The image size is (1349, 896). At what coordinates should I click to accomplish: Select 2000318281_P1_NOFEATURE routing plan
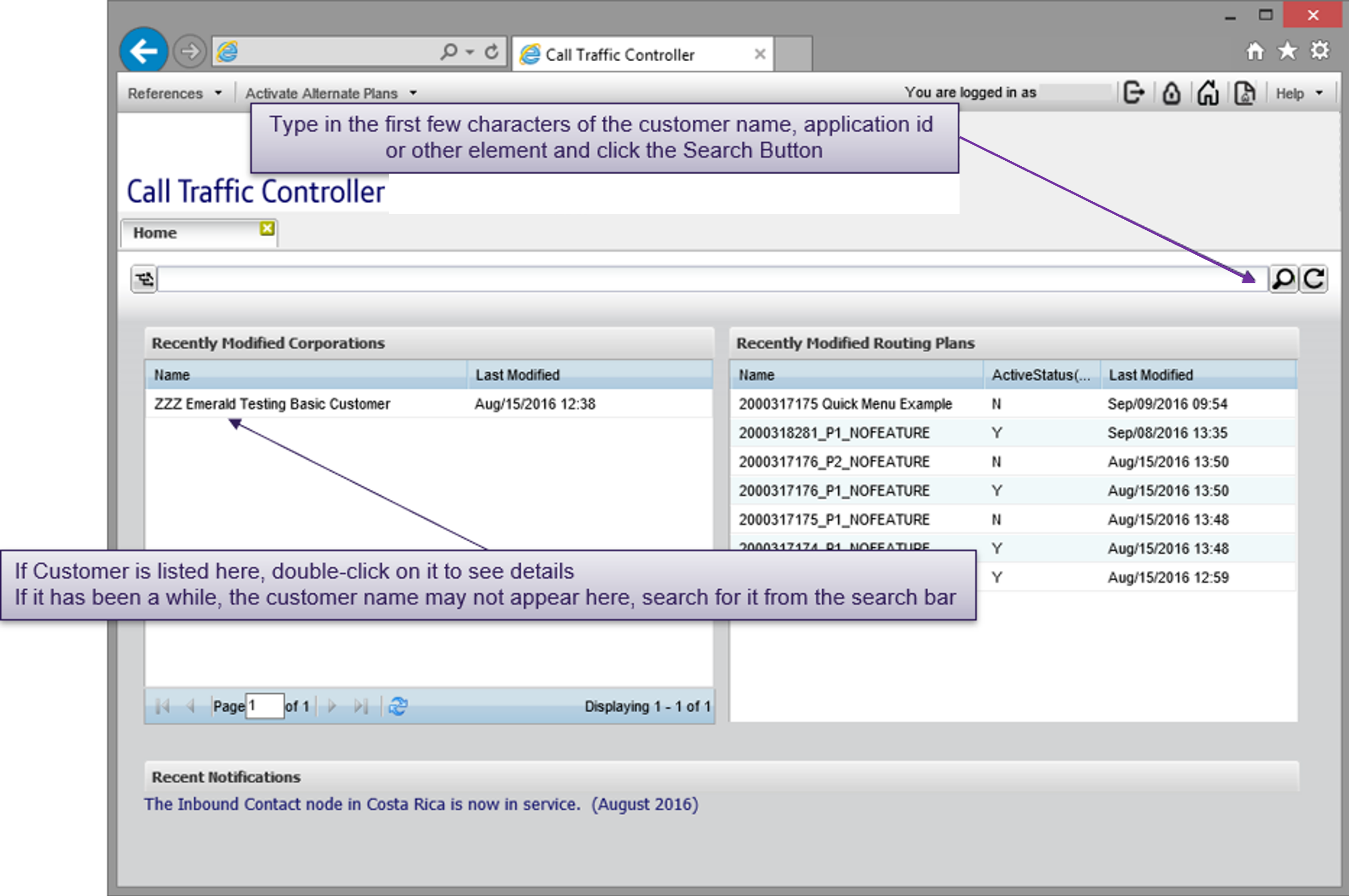[1013, 433]
